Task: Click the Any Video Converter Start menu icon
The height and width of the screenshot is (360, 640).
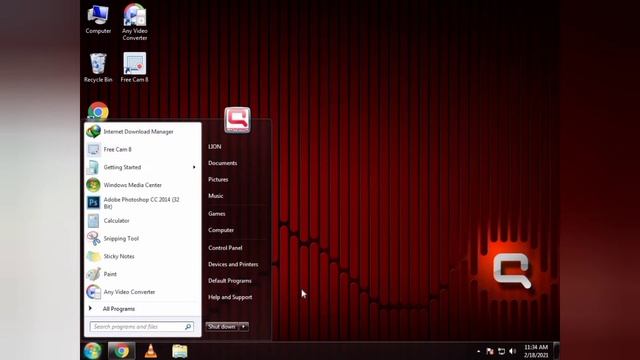Action: click(93, 292)
